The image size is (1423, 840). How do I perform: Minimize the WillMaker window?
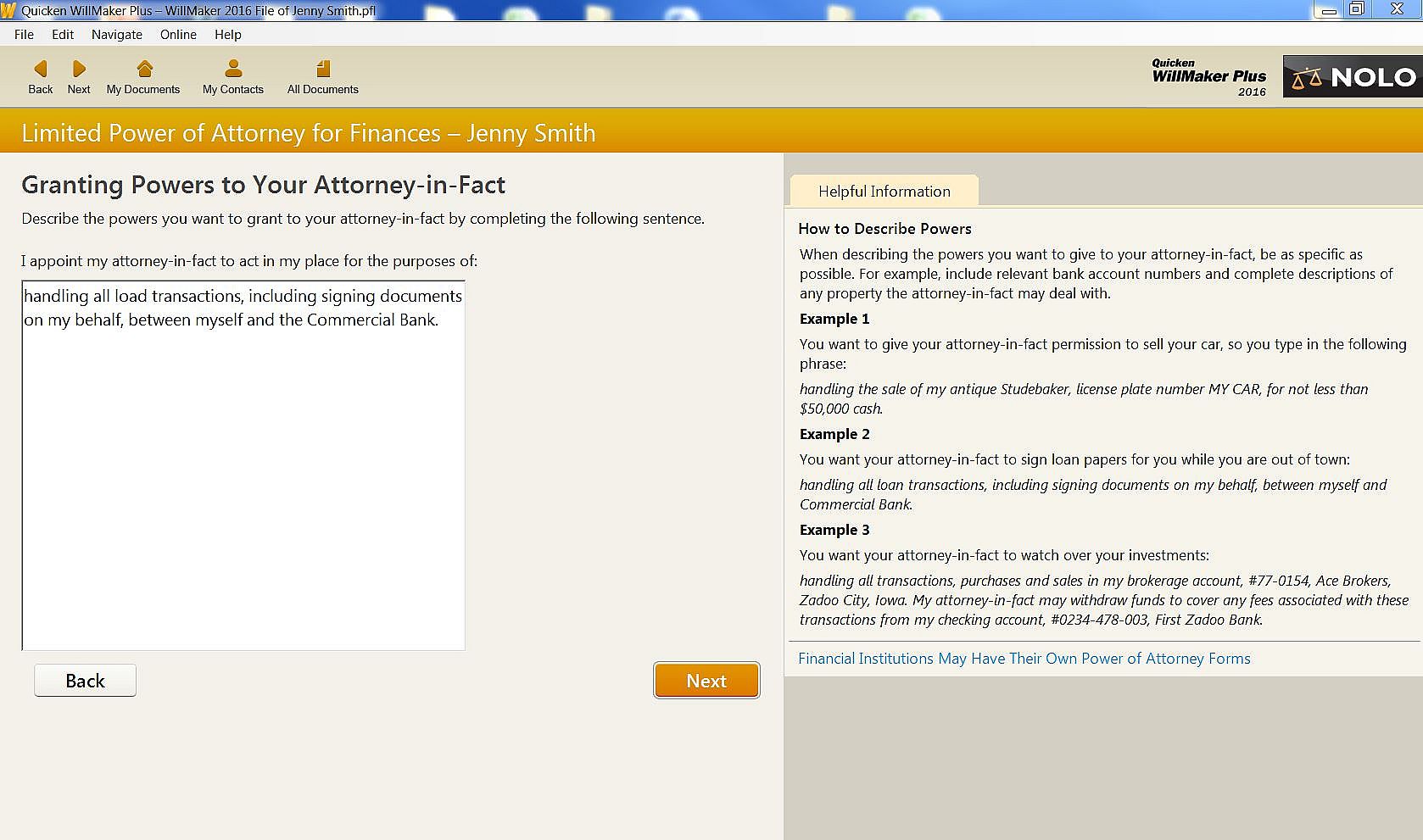coord(1329,10)
